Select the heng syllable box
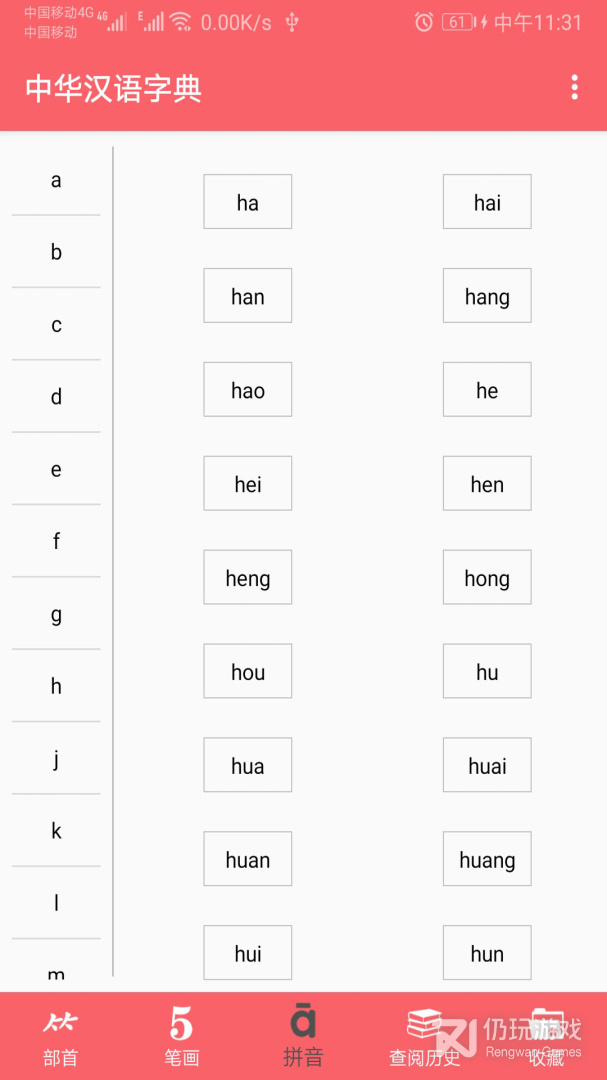Image resolution: width=607 pixels, height=1080 pixels. pos(247,577)
